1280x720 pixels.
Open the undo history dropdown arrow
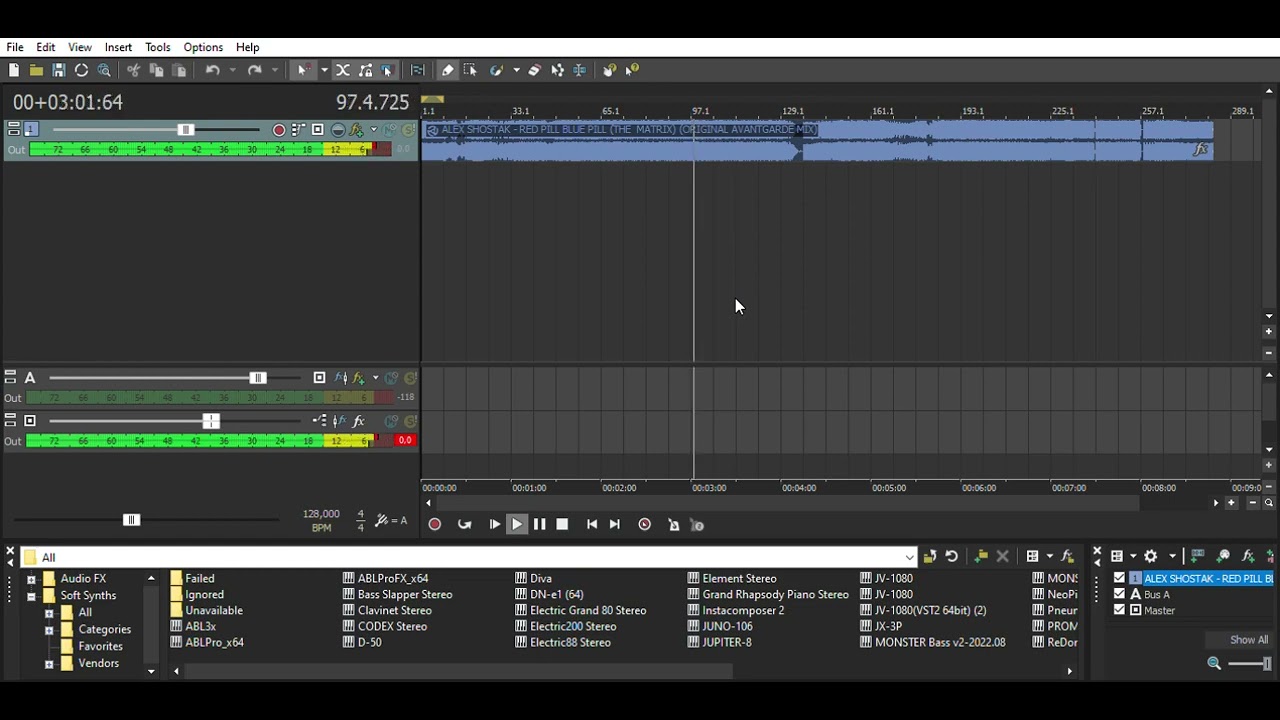click(x=232, y=70)
